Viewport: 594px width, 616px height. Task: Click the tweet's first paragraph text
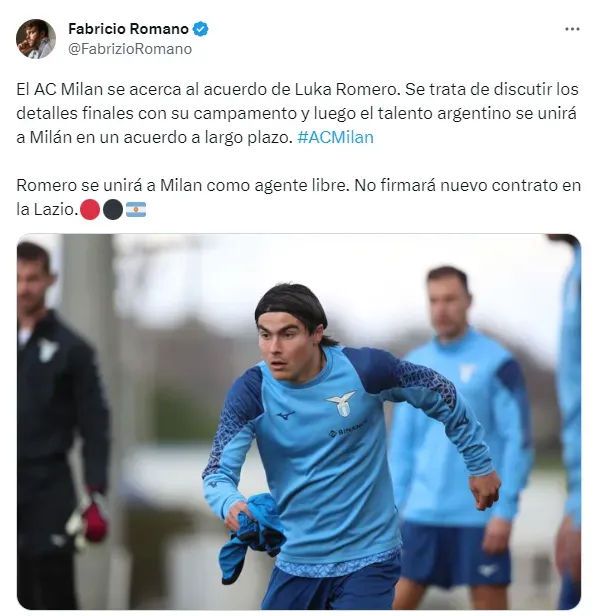[297, 114]
